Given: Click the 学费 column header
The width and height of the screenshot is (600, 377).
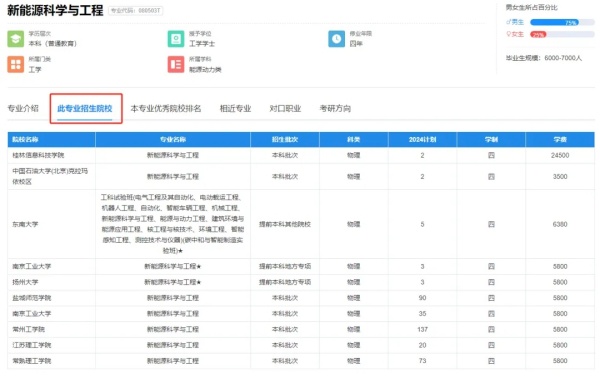Looking at the screenshot, I should (x=560, y=140).
